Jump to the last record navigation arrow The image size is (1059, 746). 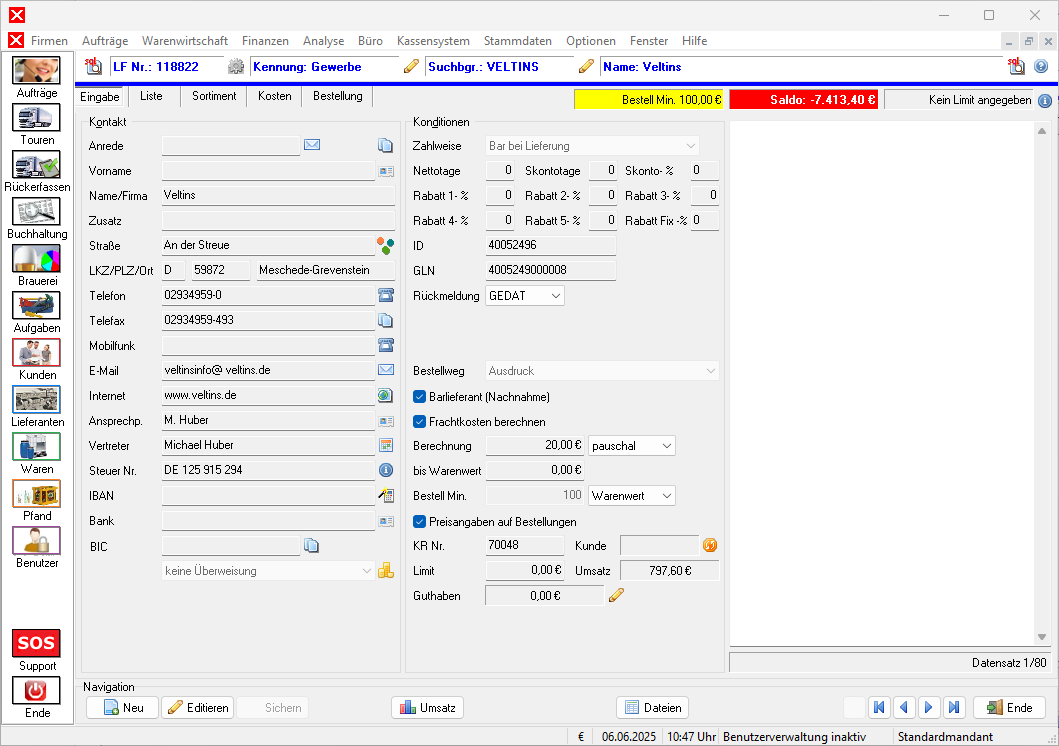pos(953,708)
